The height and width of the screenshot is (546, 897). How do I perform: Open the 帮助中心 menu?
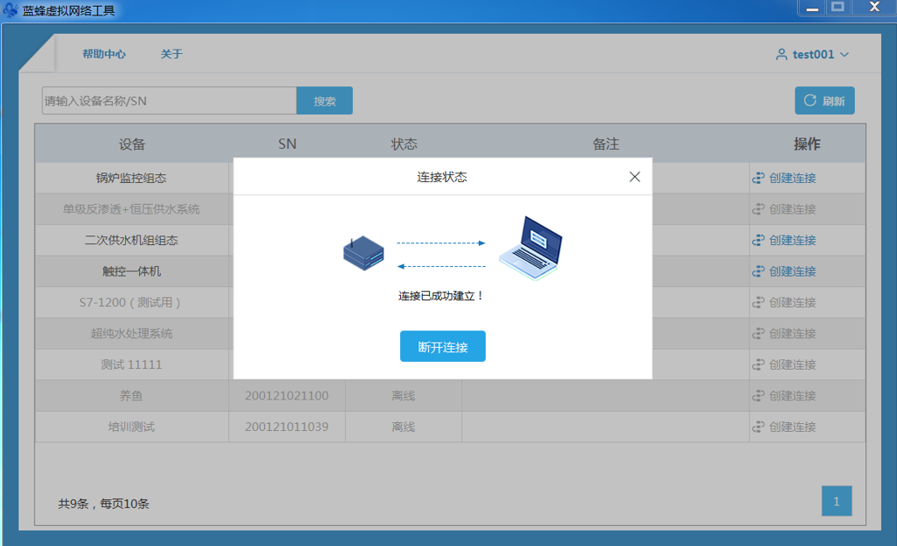(104, 54)
